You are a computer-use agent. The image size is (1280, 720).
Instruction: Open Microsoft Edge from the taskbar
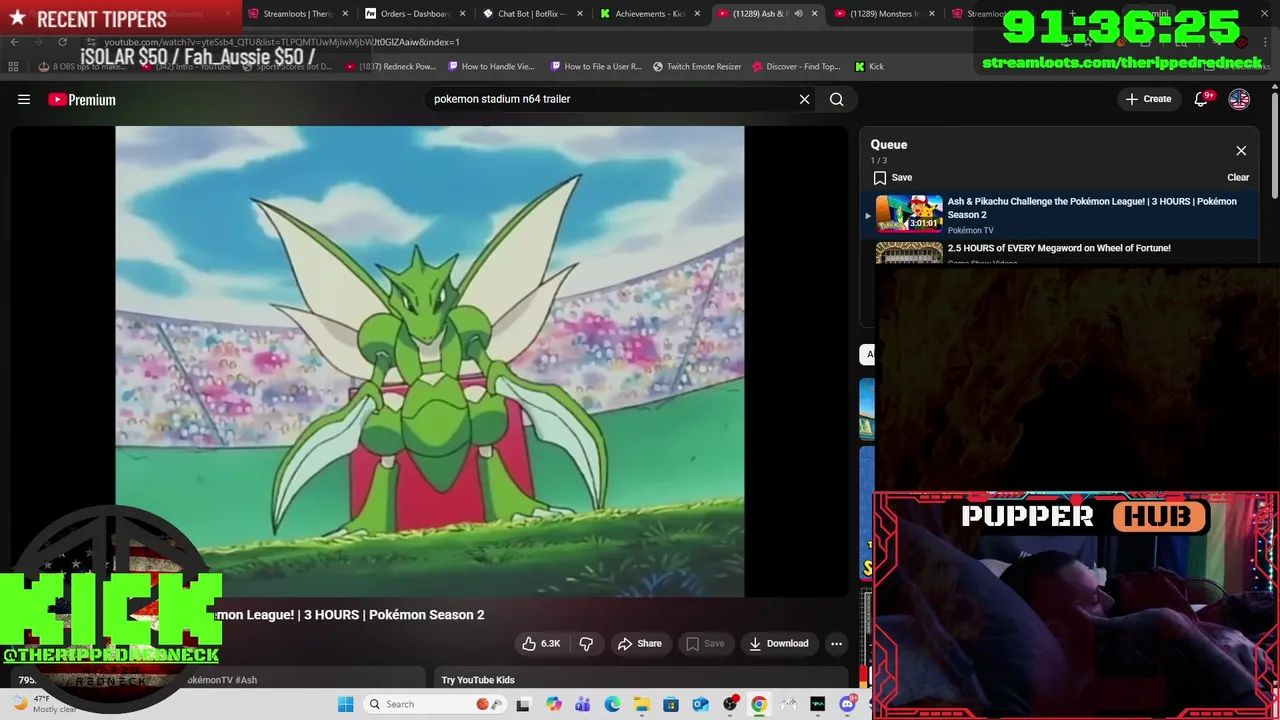point(612,704)
